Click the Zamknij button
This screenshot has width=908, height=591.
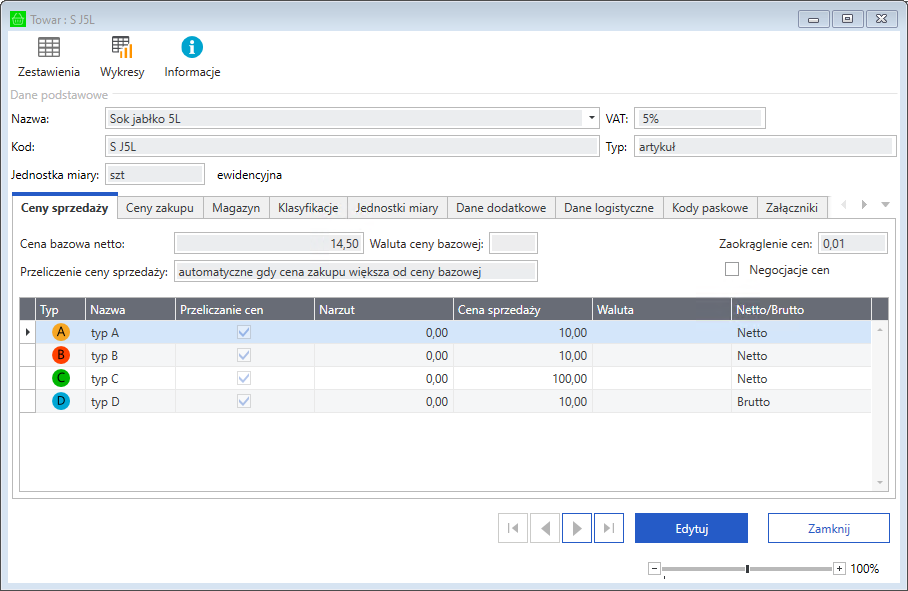[828, 528]
